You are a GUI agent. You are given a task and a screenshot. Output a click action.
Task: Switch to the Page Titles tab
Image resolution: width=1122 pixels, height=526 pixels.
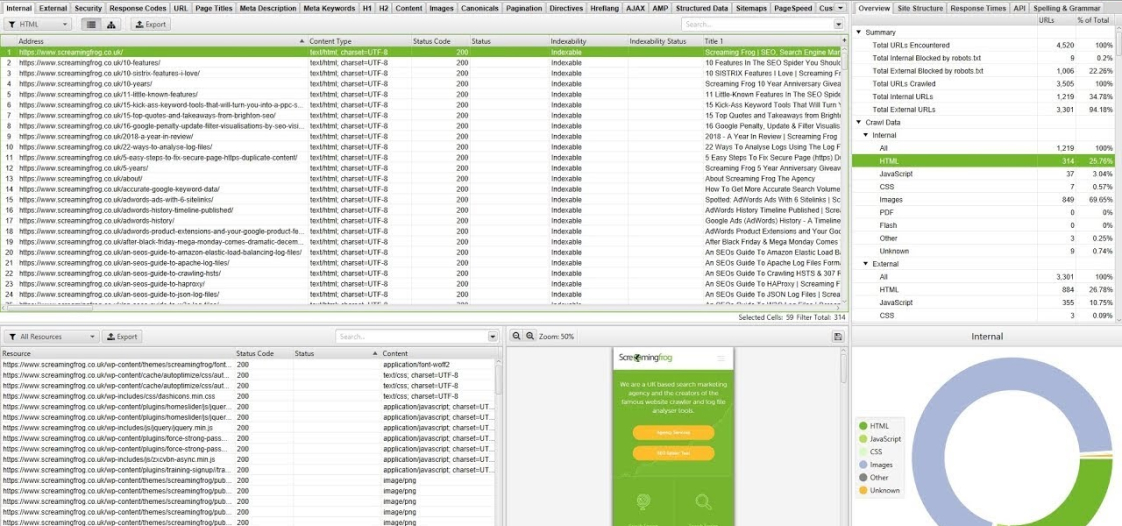tap(213, 8)
